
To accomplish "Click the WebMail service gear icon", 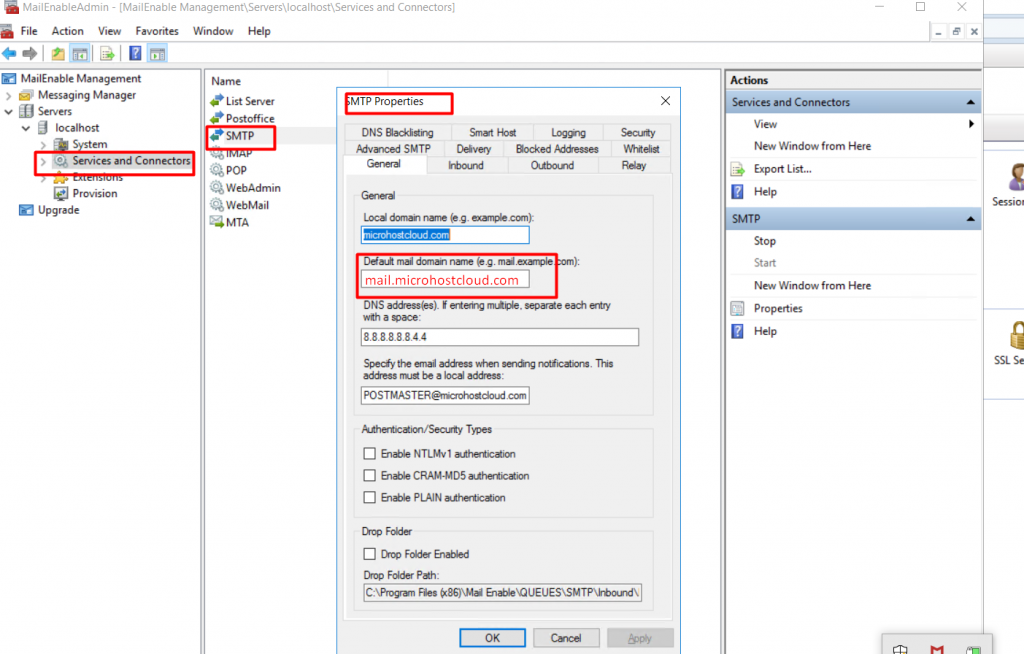I will (x=217, y=204).
